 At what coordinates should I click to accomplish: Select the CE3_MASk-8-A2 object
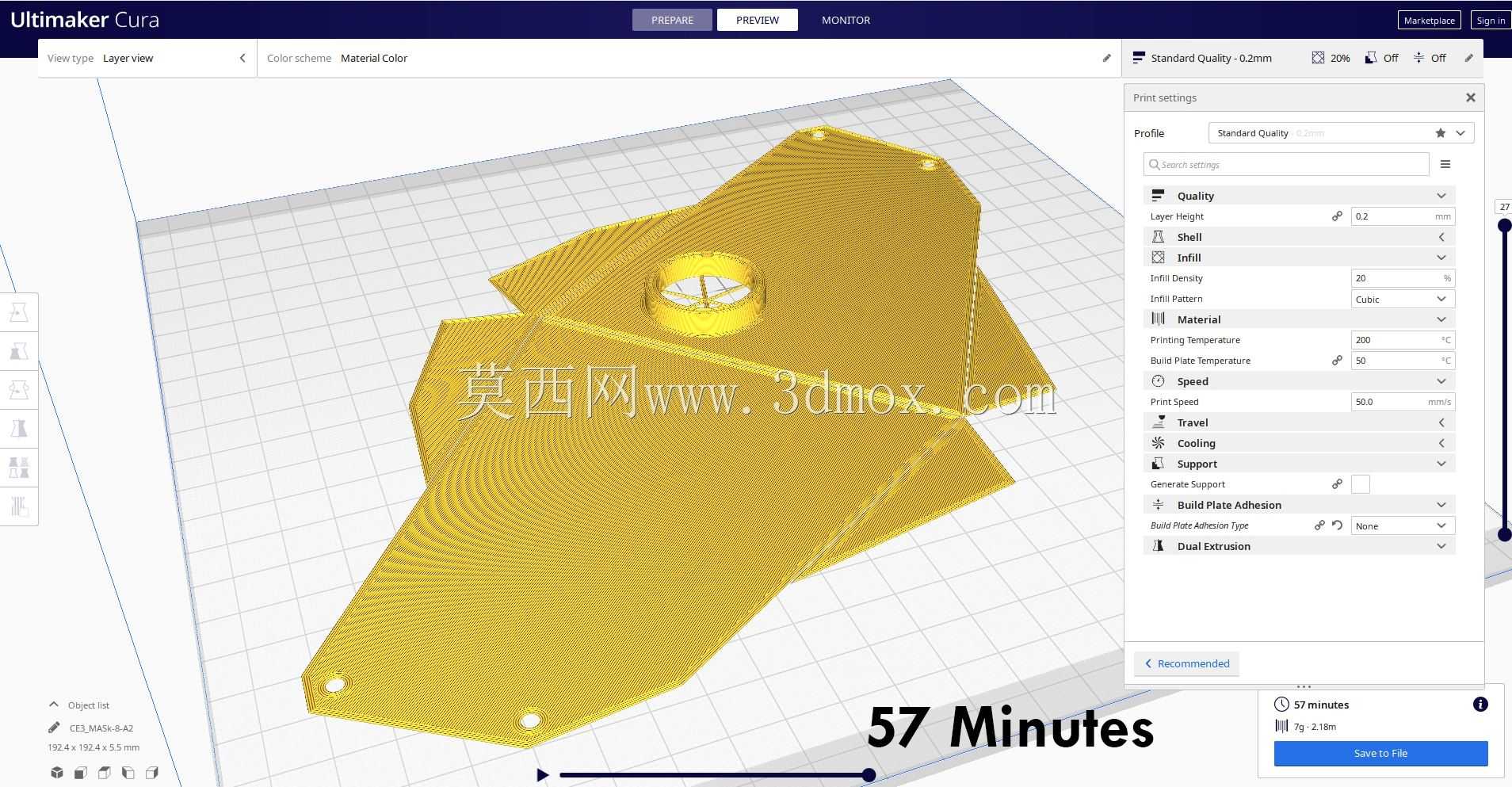(101, 728)
